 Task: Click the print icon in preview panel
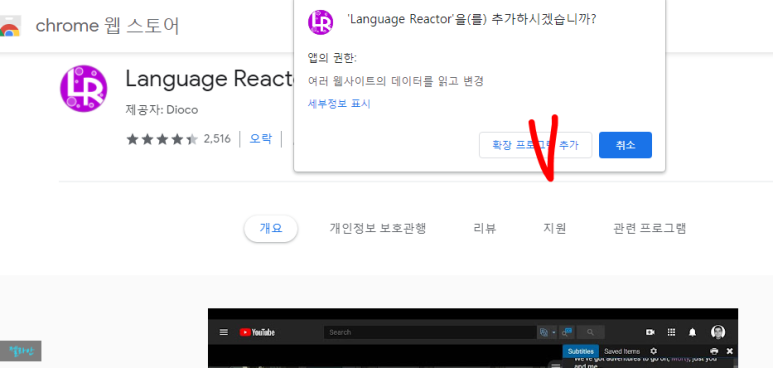coord(714,351)
